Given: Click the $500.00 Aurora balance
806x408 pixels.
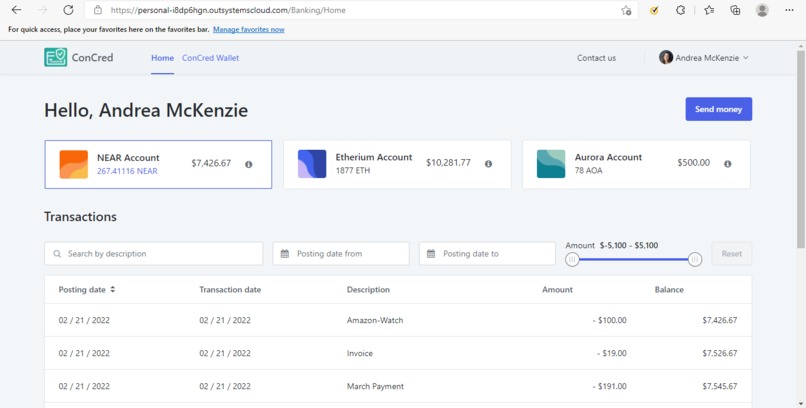Looking at the screenshot, I should tap(693, 163).
